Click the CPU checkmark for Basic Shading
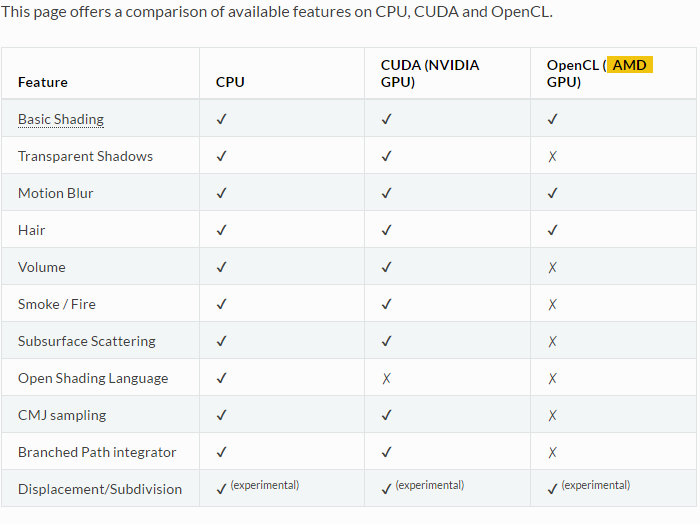 click(221, 120)
